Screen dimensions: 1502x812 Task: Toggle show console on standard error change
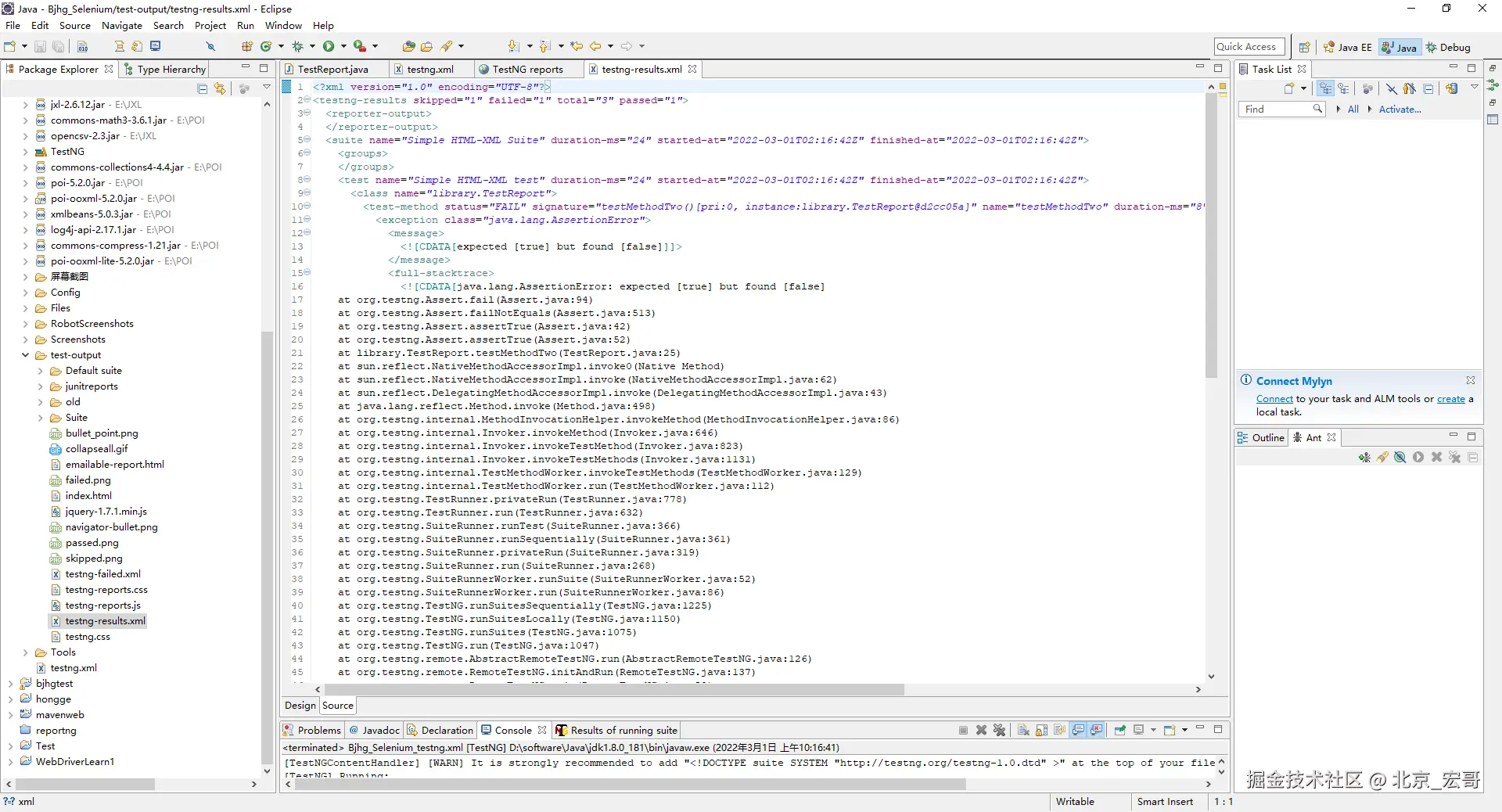click(1097, 730)
